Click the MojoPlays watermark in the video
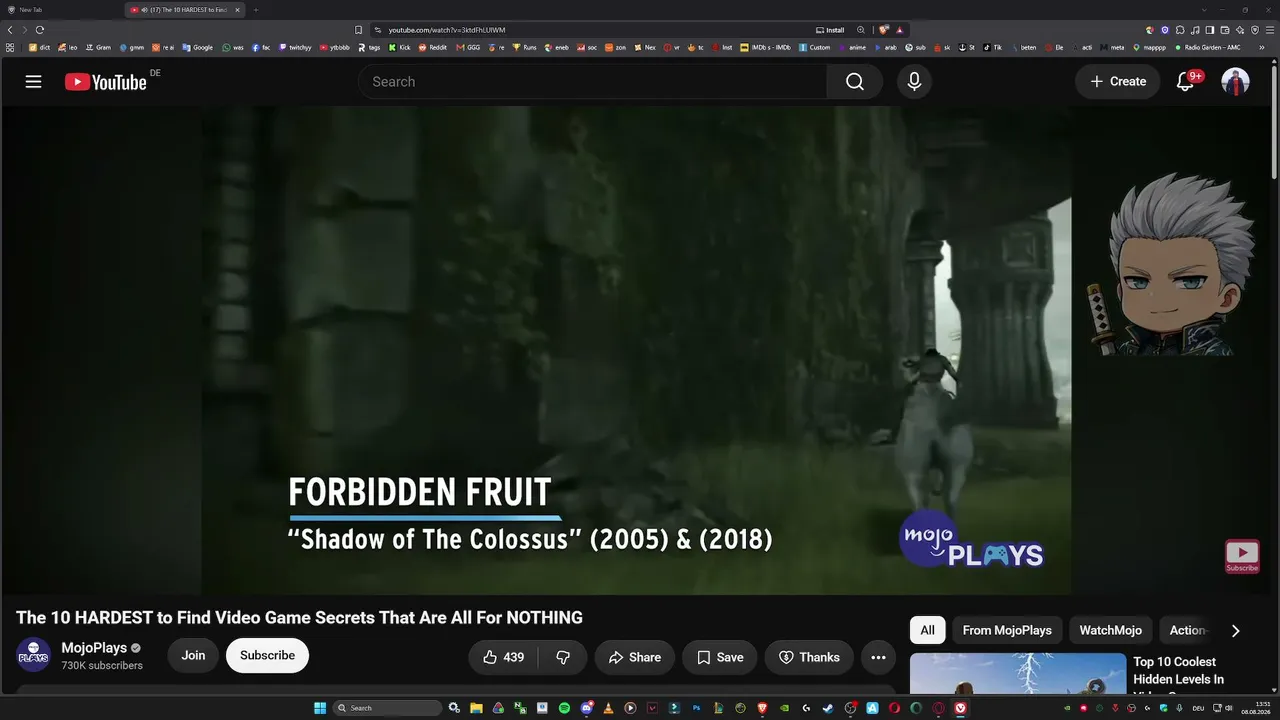Viewport: 1280px width, 720px height. point(971,541)
